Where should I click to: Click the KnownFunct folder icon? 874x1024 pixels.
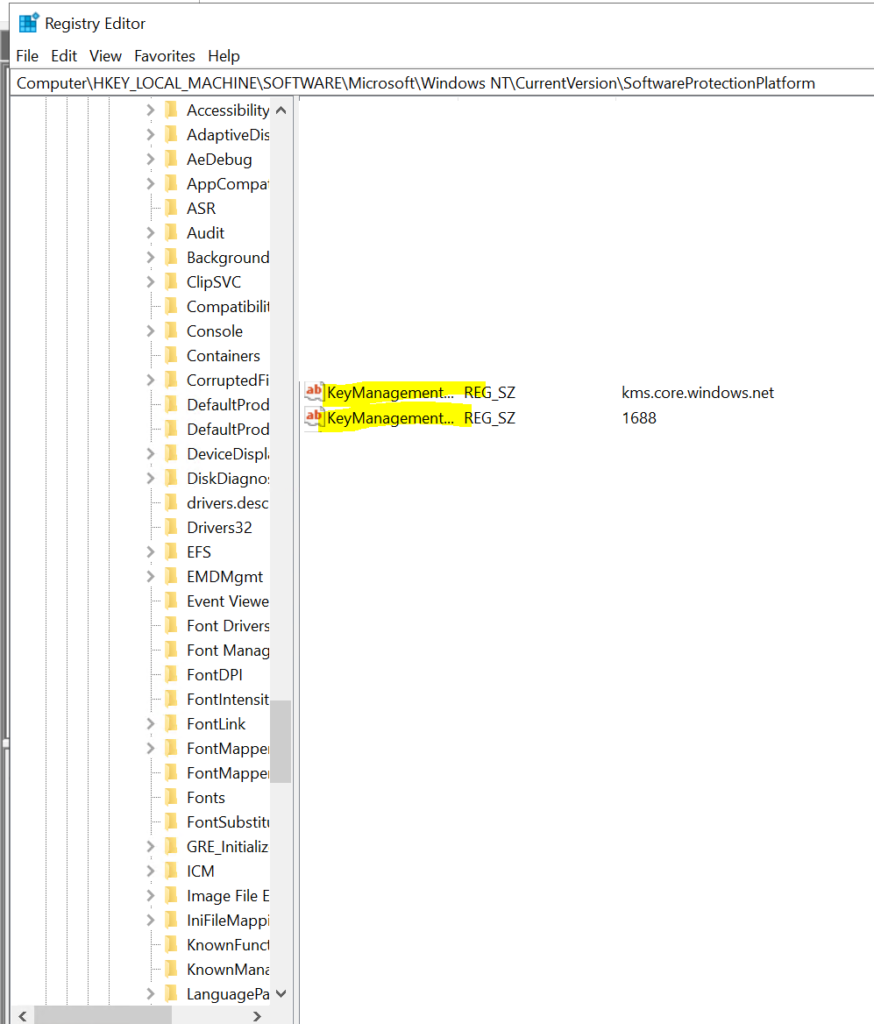(x=171, y=944)
